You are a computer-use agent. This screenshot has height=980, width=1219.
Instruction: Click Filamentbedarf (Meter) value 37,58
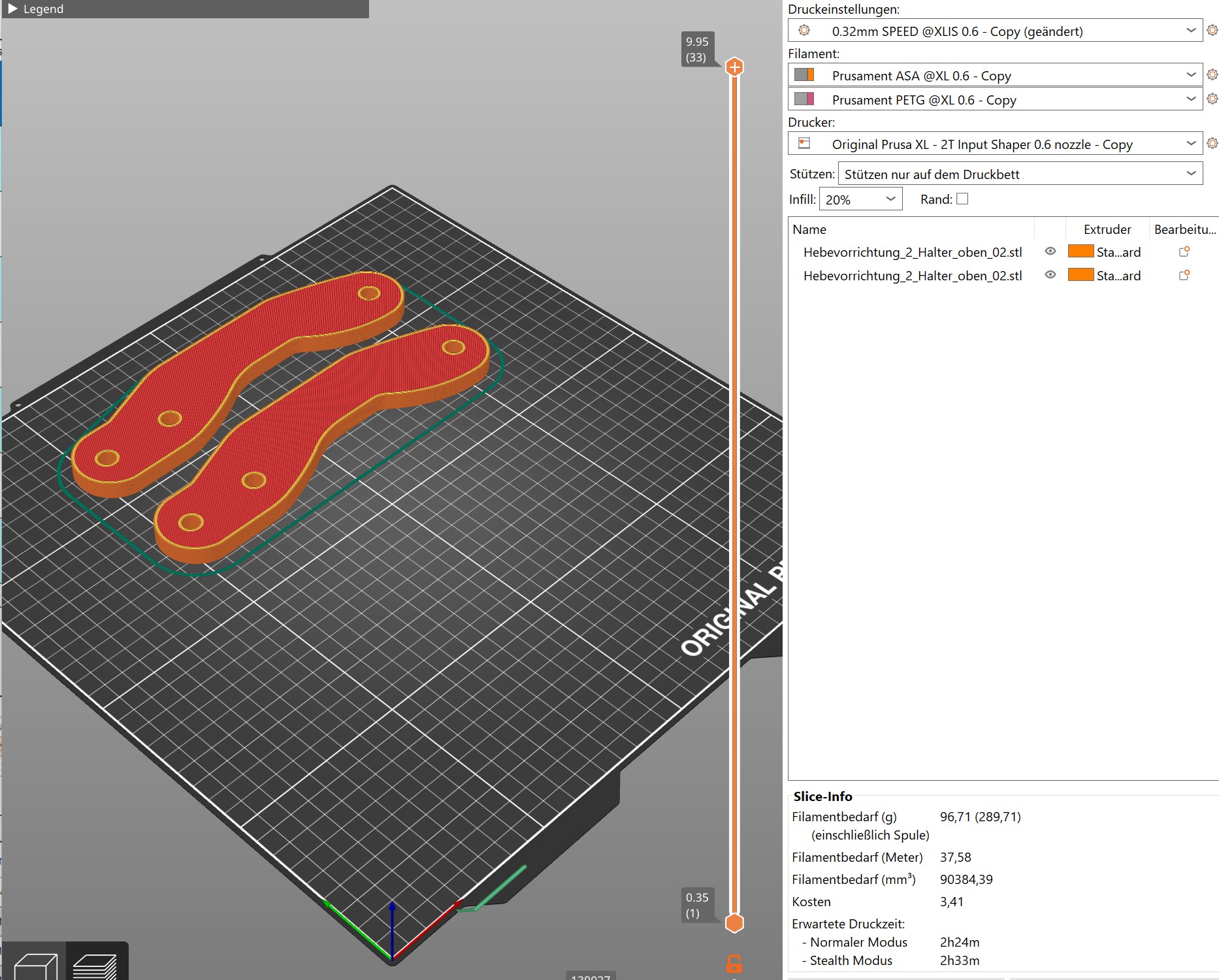pos(955,857)
